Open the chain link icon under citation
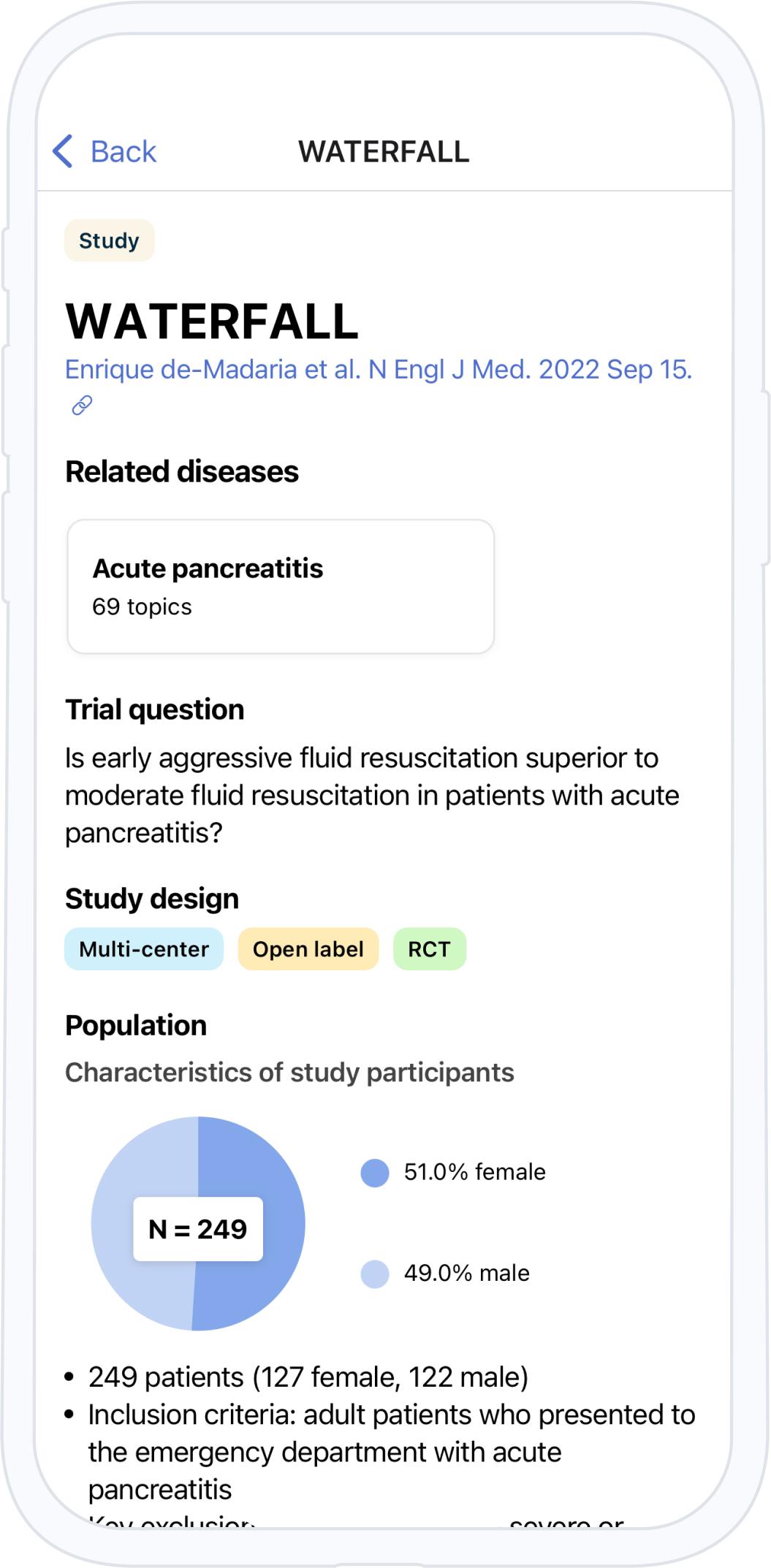The image size is (771, 1568). (x=82, y=406)
